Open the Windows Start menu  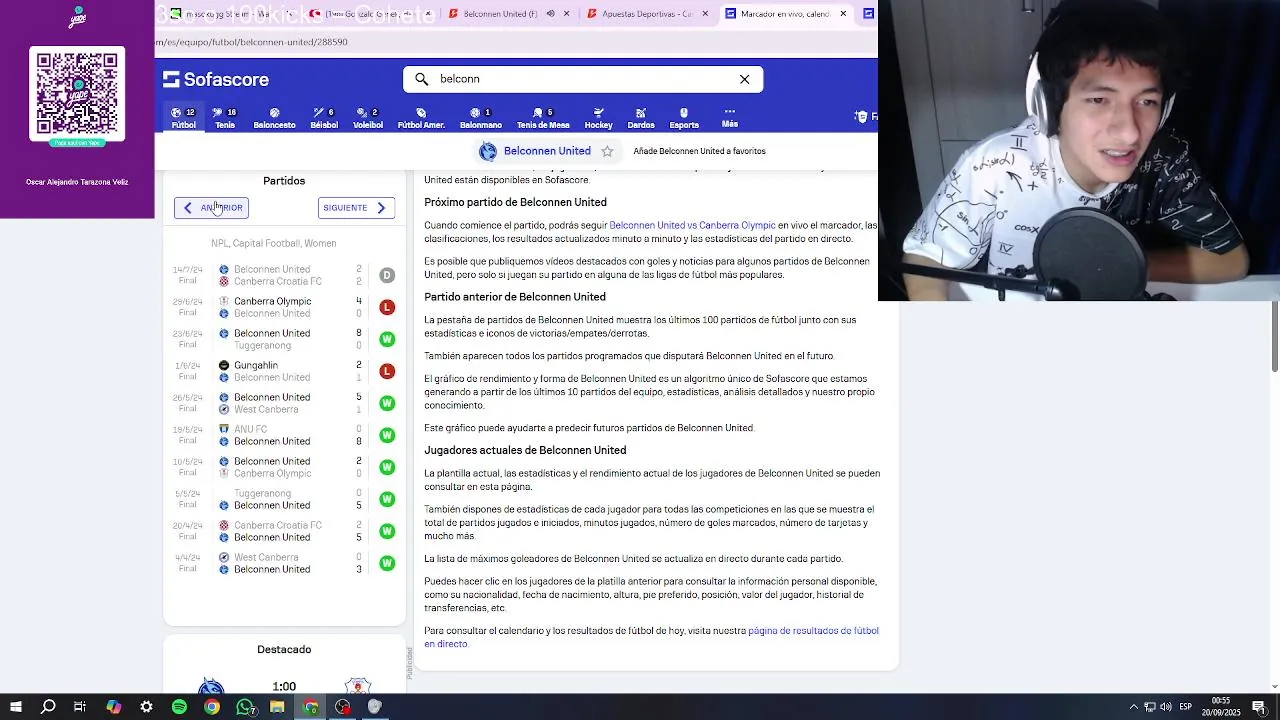(15, 707)
